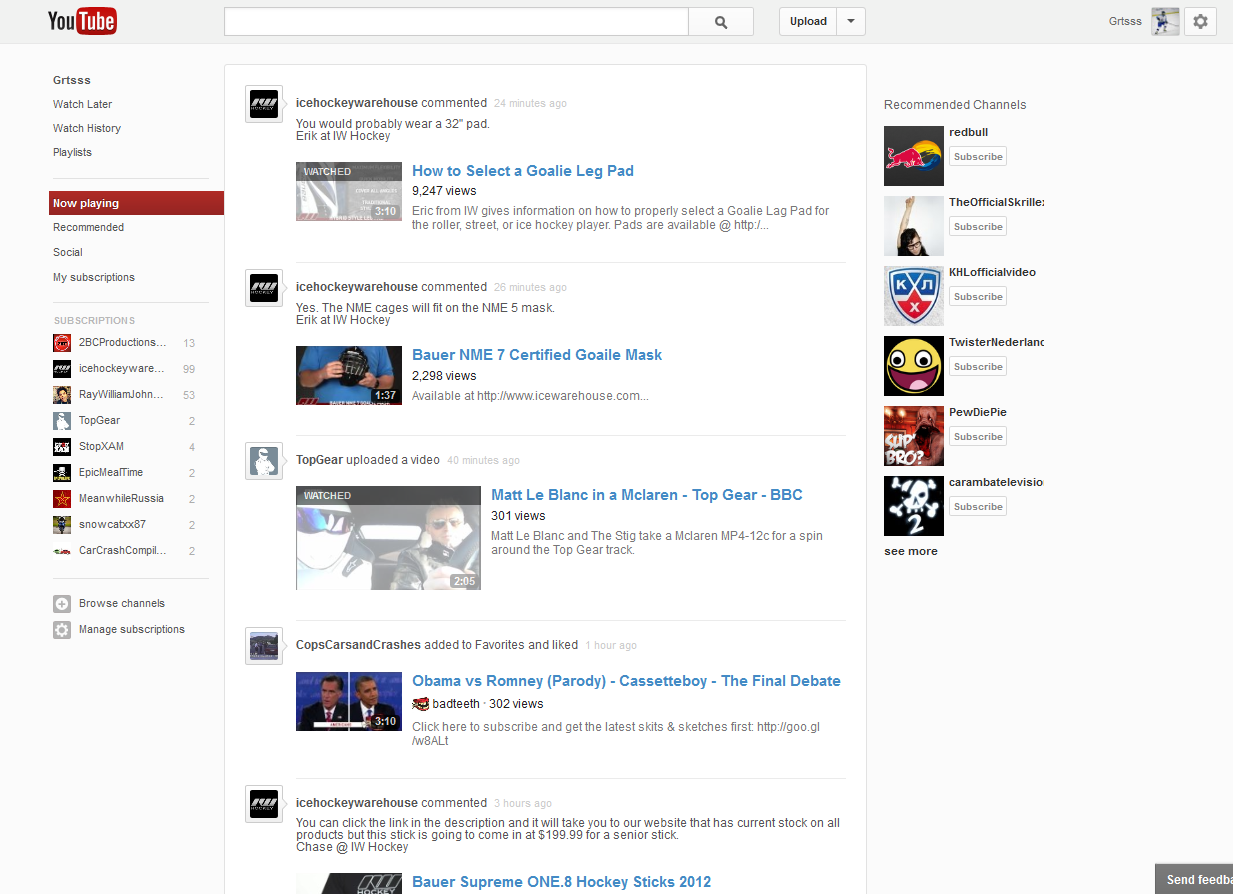Click the StopXAM channel icon

62,447
